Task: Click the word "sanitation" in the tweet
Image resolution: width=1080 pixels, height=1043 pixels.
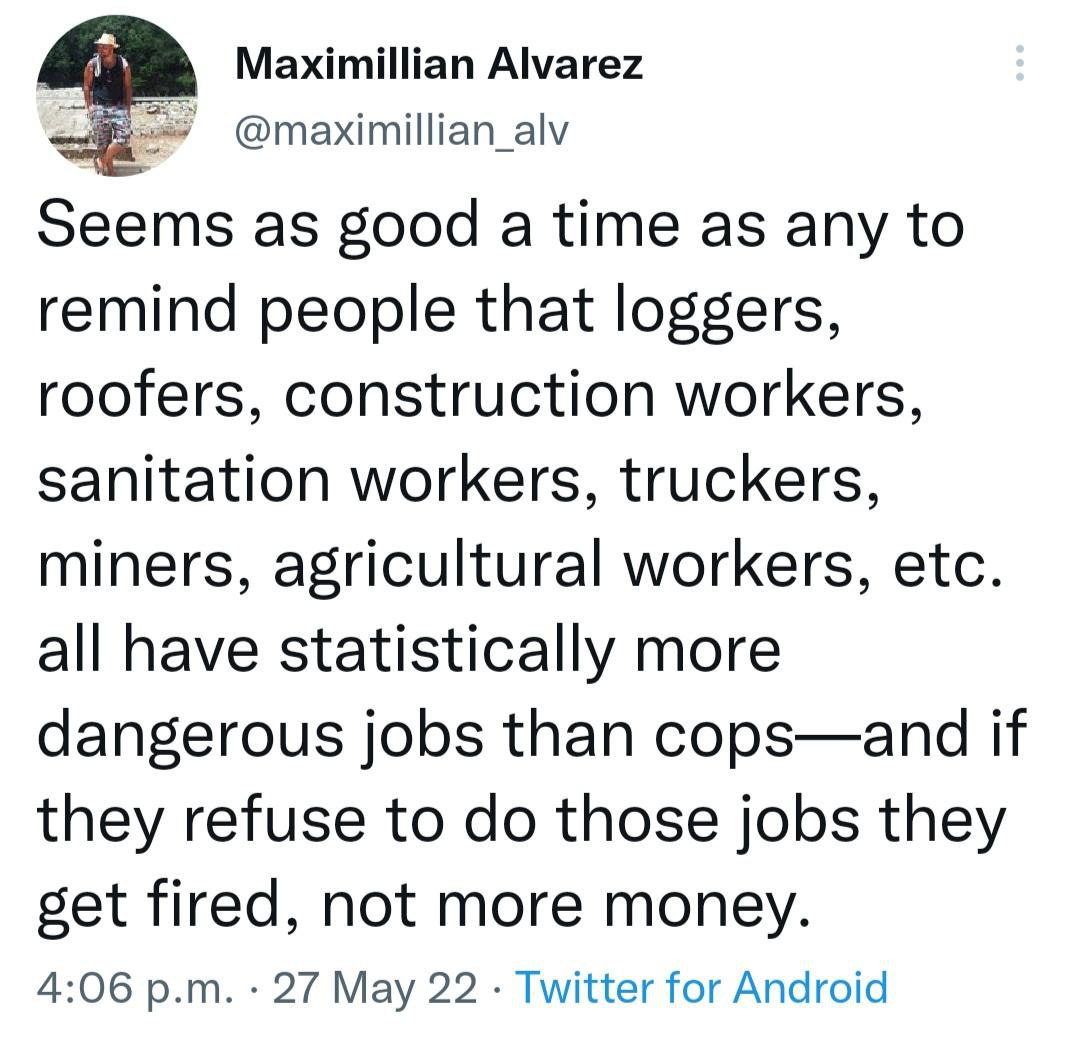Action: coord(183,481)
